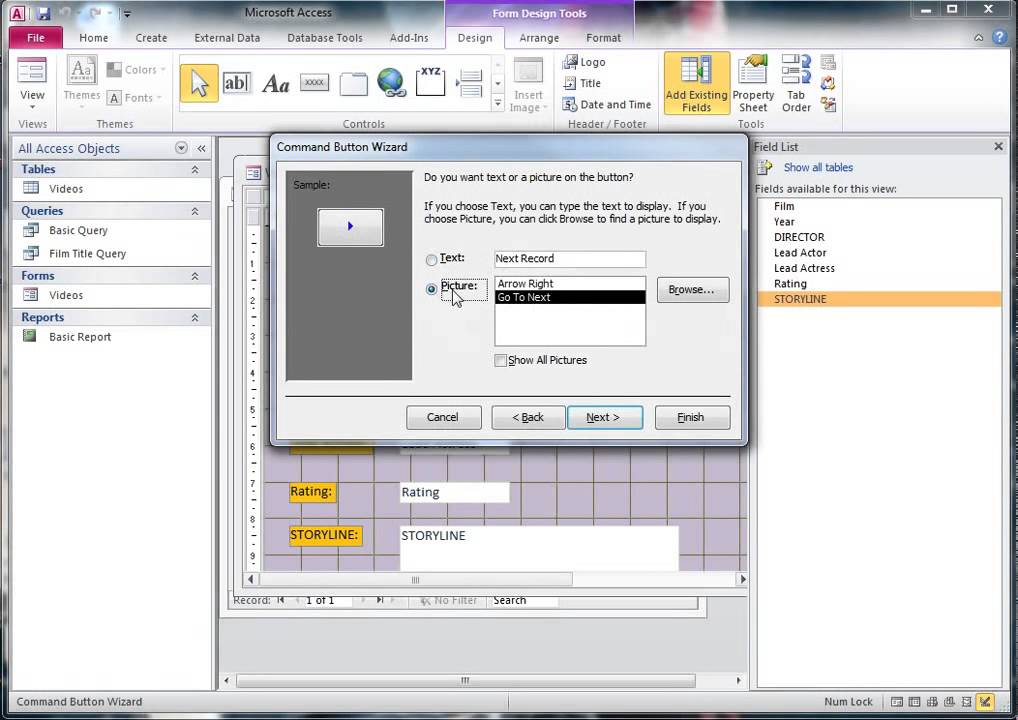This screenshot has height=720, width=1018.
Task: Insert Date and Time in header
Action: (607, 105)
